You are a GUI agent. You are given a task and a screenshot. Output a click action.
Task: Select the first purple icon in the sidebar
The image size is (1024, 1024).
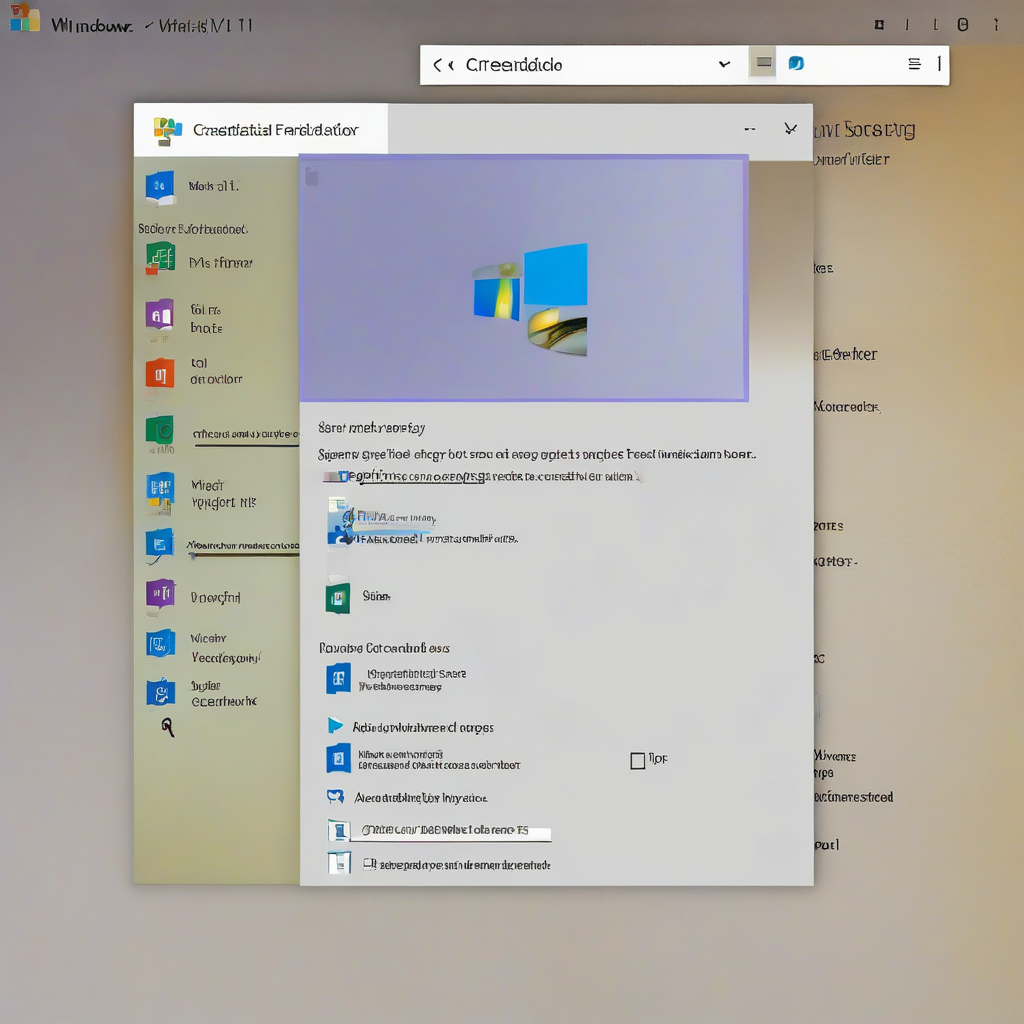click(160, 316)
